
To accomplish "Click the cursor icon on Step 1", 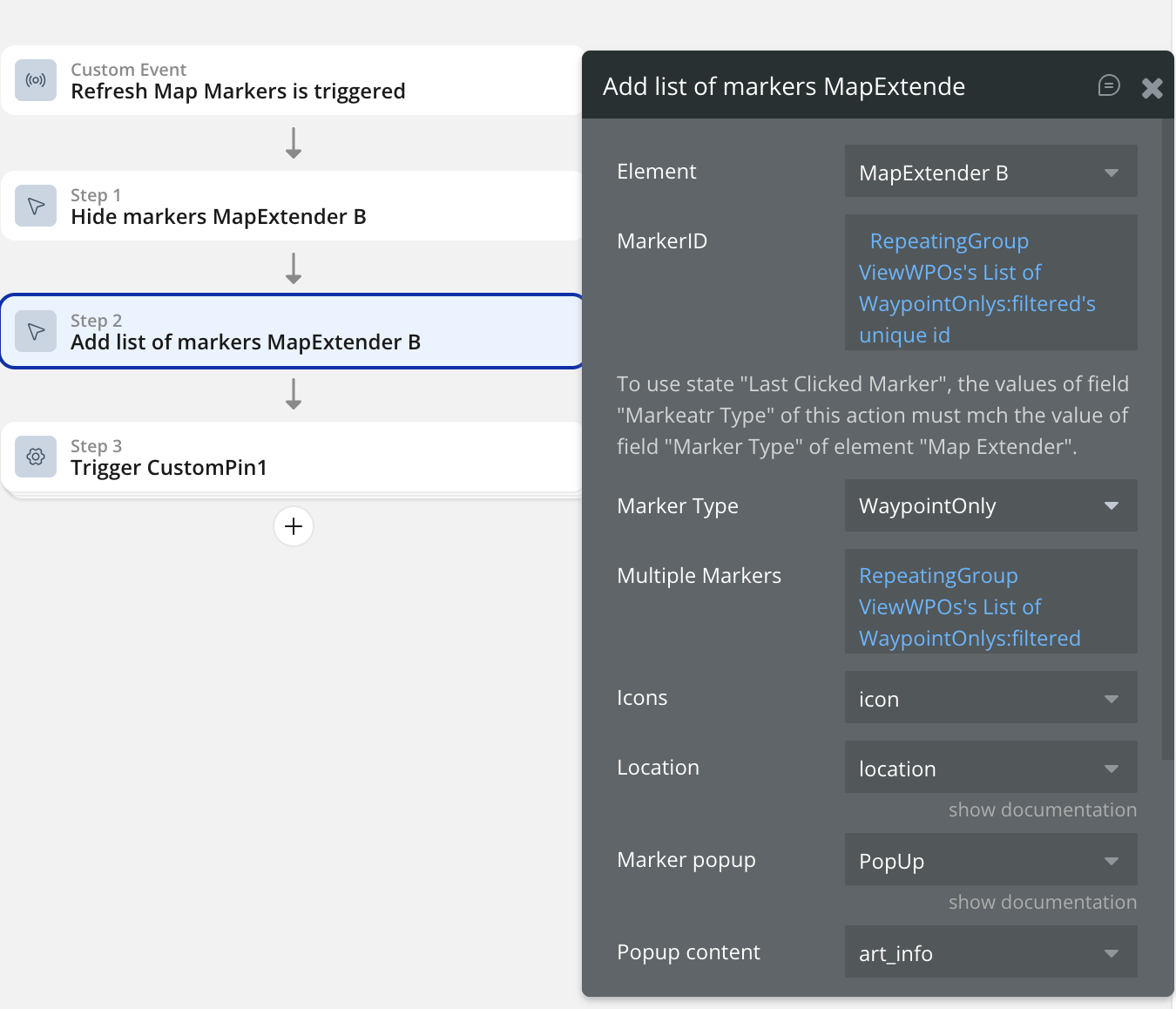I will [36, 206].
